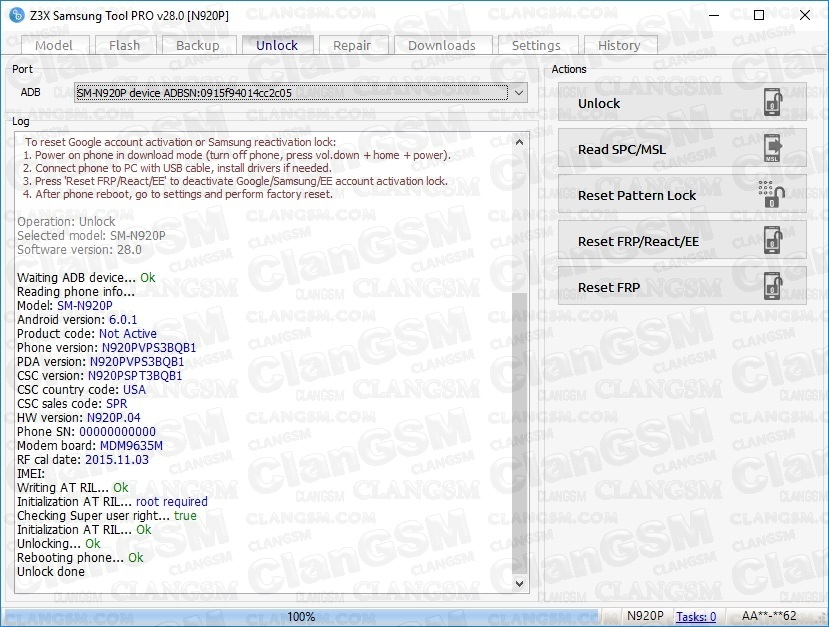Click 'PDA version: N920PVPS3BQB1' log line

tap(100, 362)
